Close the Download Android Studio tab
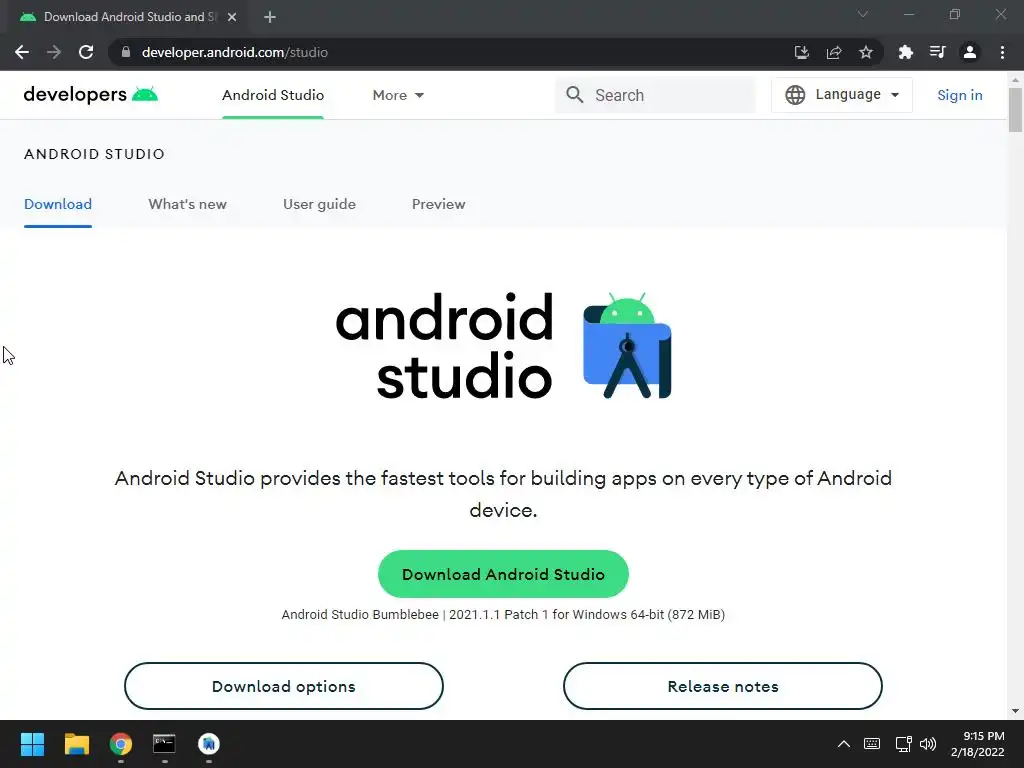 232,17
